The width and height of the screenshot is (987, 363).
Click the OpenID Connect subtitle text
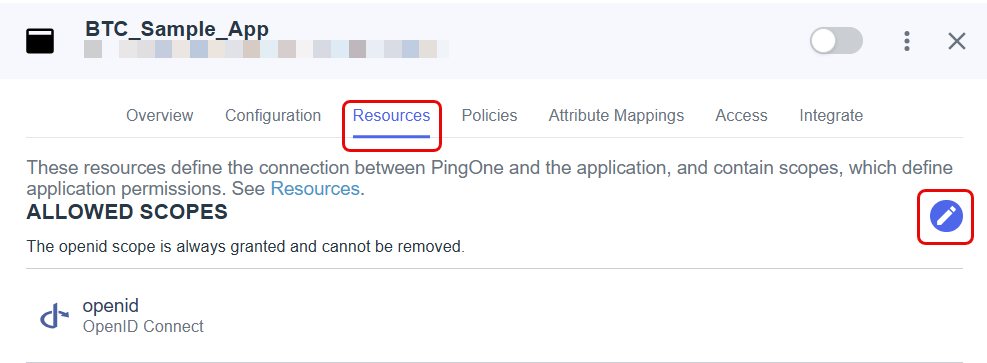(144, 327)
